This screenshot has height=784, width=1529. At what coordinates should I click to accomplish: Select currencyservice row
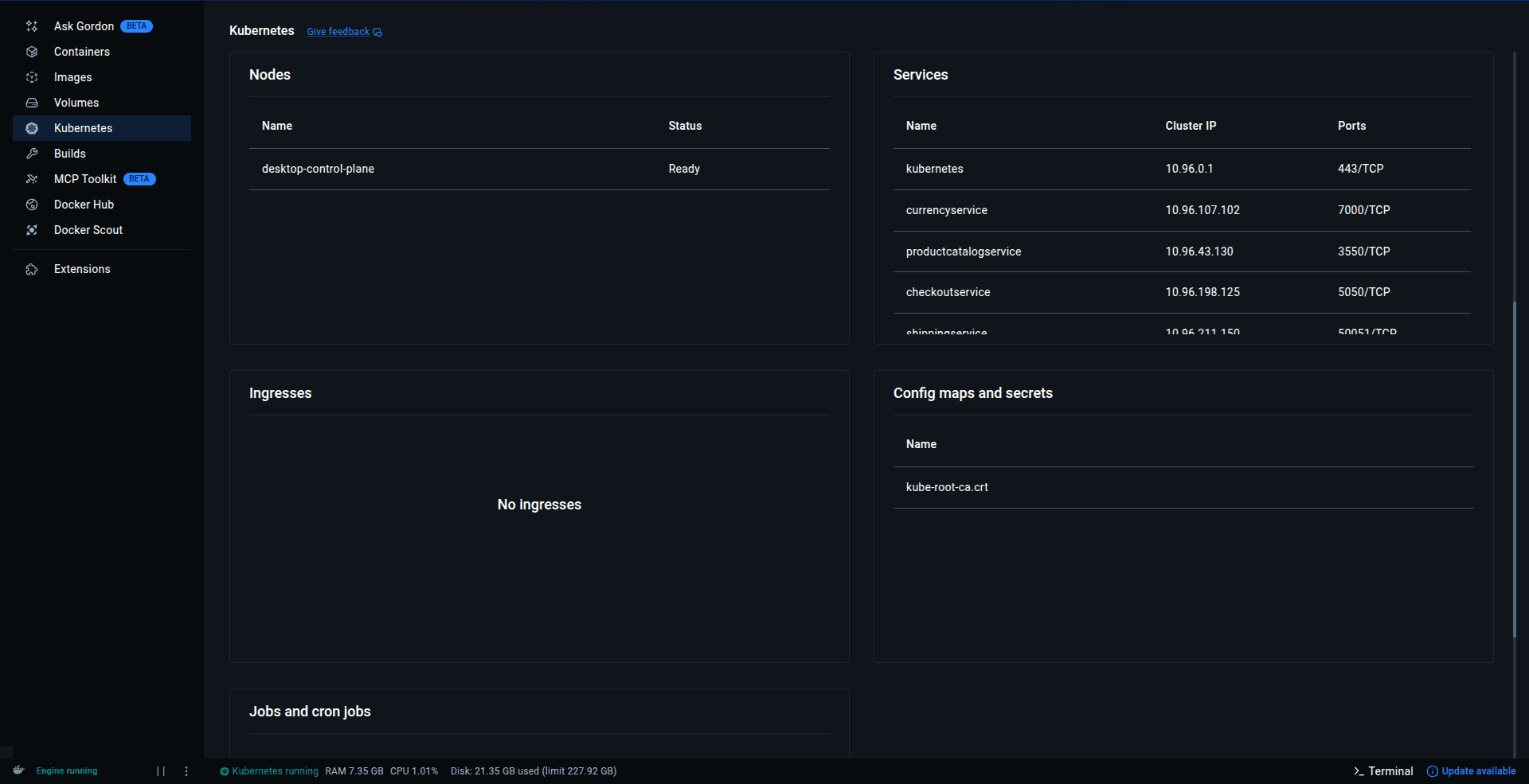click(x=1182, y=210)
